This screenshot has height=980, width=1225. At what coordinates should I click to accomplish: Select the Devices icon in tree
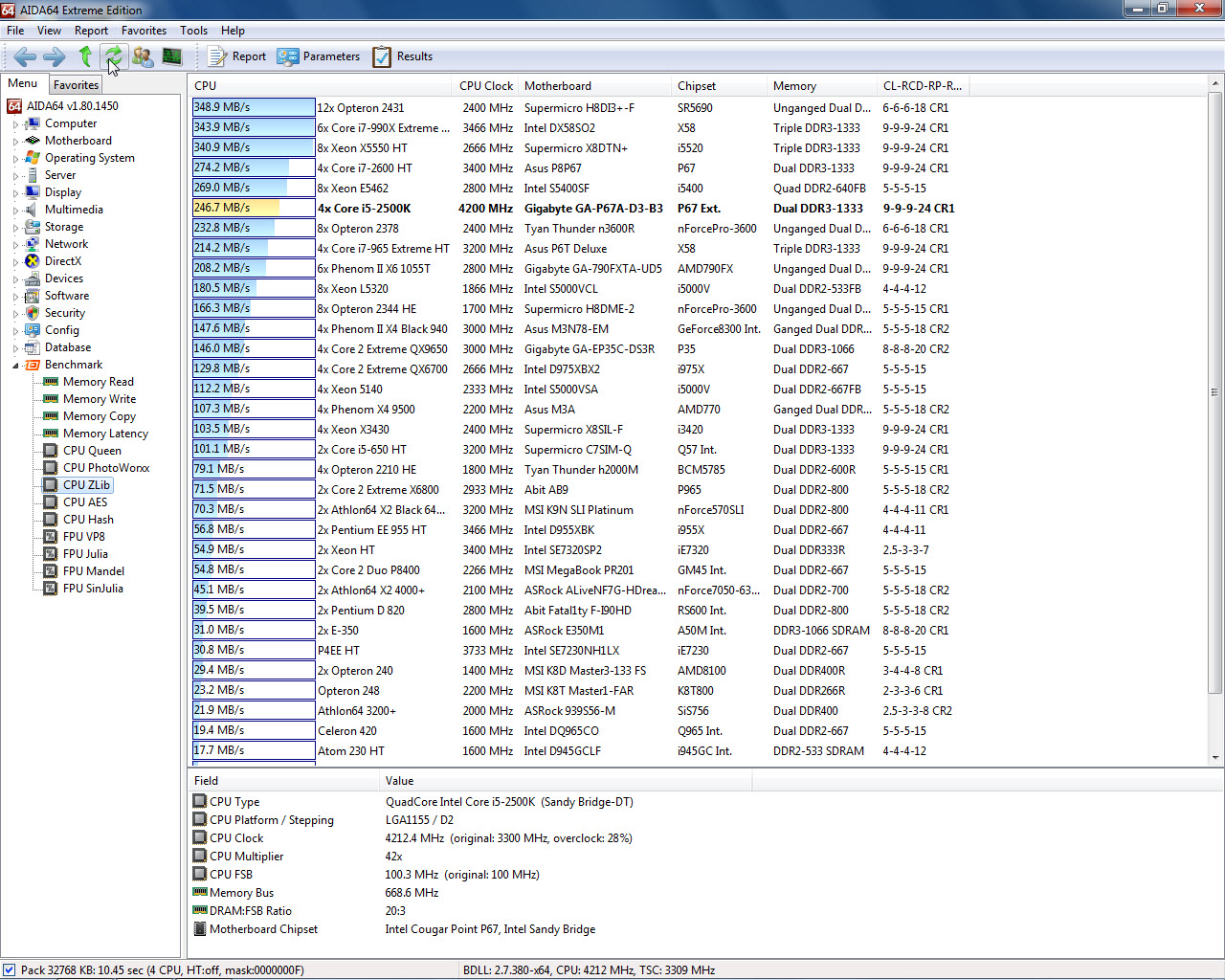click(33, 278)
